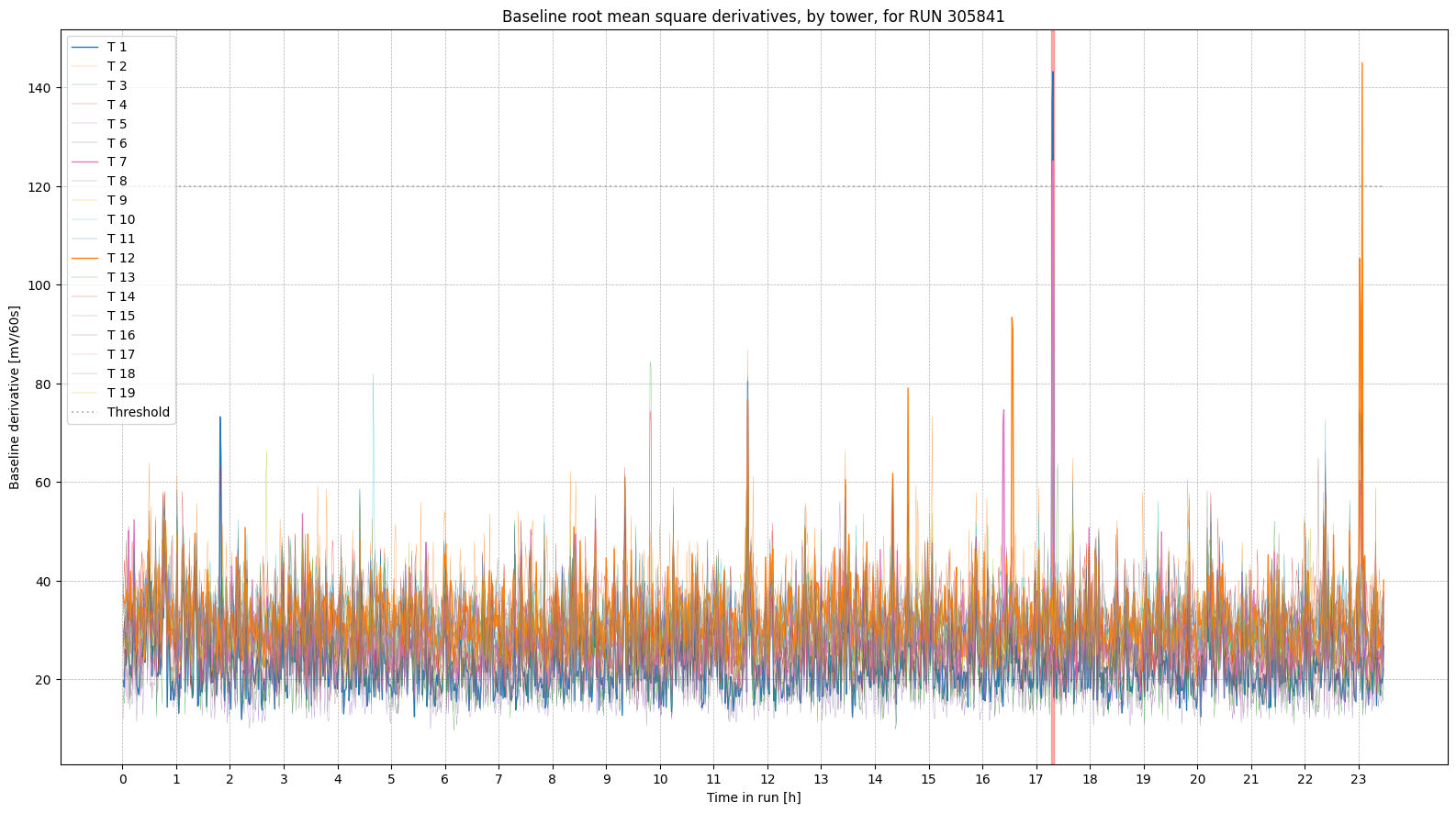Click the tall orange spike peak near hour 23
Viewport: 1456px width, 813px height.
pos(1361,64)
